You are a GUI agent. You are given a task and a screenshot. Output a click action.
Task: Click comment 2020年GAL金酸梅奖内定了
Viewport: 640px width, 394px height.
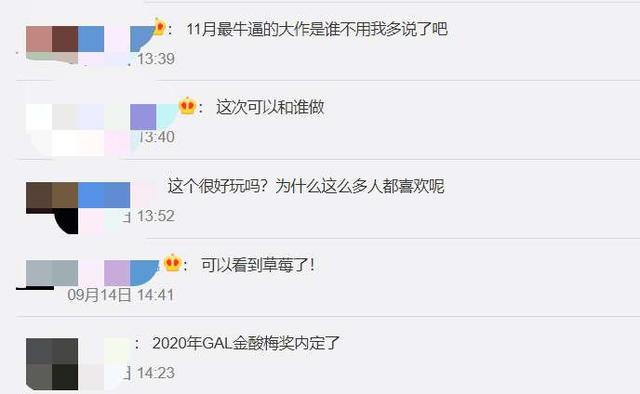(246, 343)
